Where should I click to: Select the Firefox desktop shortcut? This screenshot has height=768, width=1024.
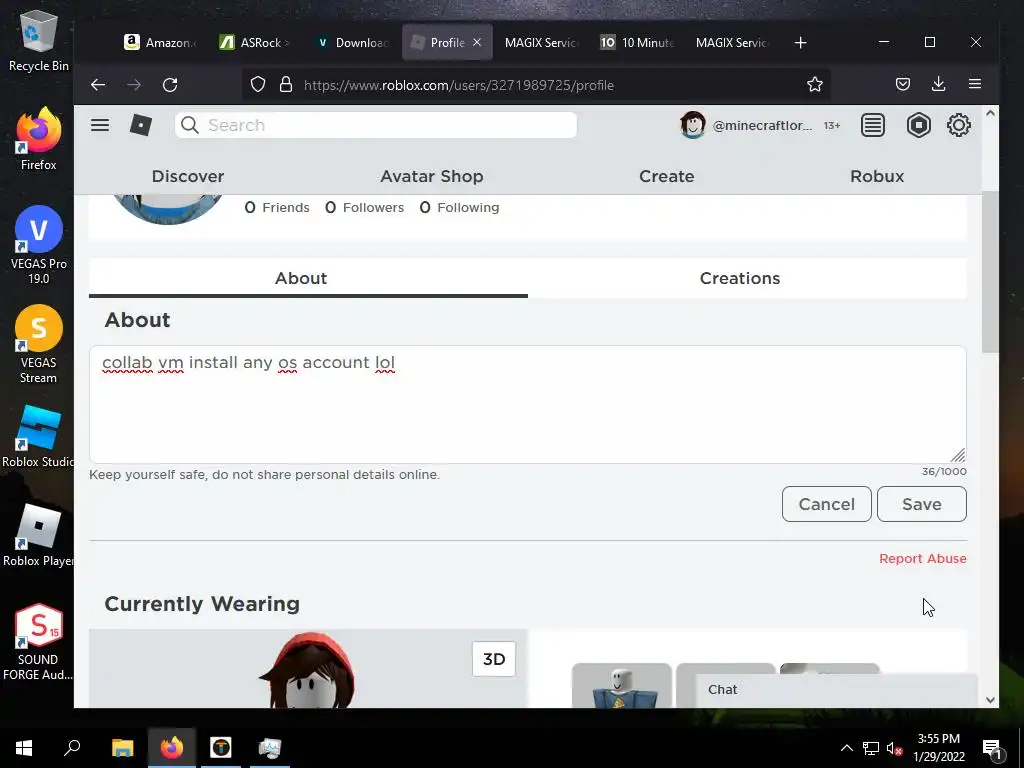(39, 139)
